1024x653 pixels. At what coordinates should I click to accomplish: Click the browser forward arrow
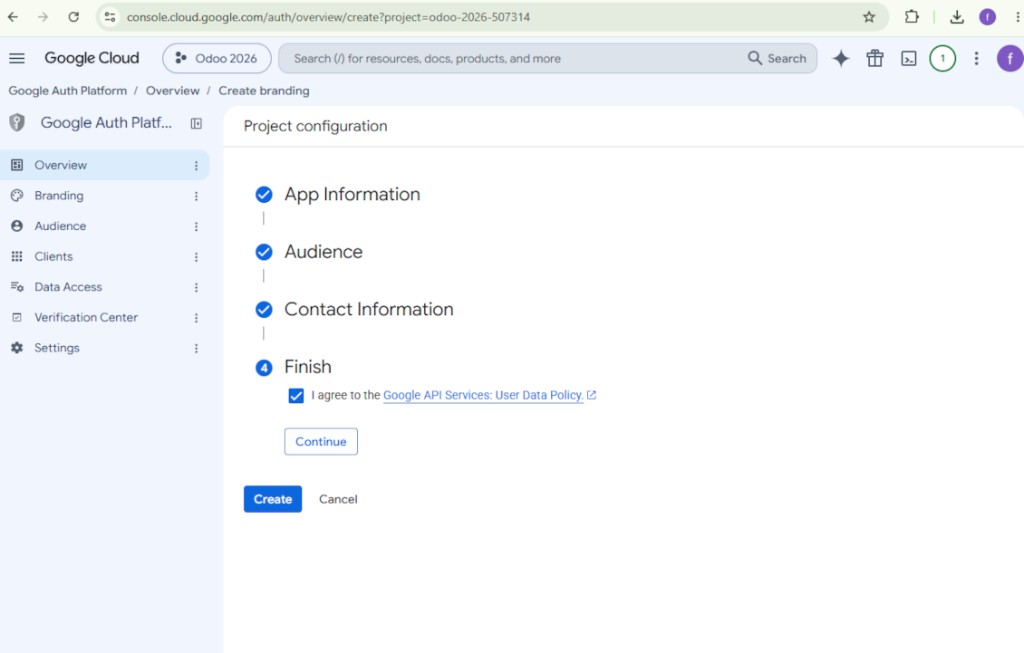[x=42, y=17]
